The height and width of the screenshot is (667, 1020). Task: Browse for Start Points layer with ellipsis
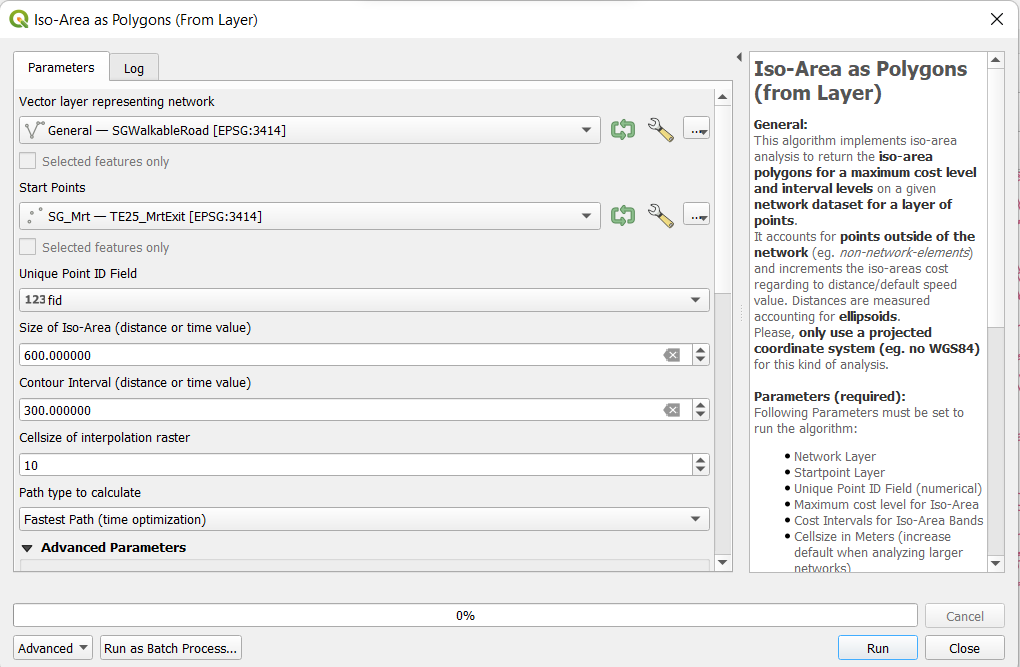coord(696,216)
